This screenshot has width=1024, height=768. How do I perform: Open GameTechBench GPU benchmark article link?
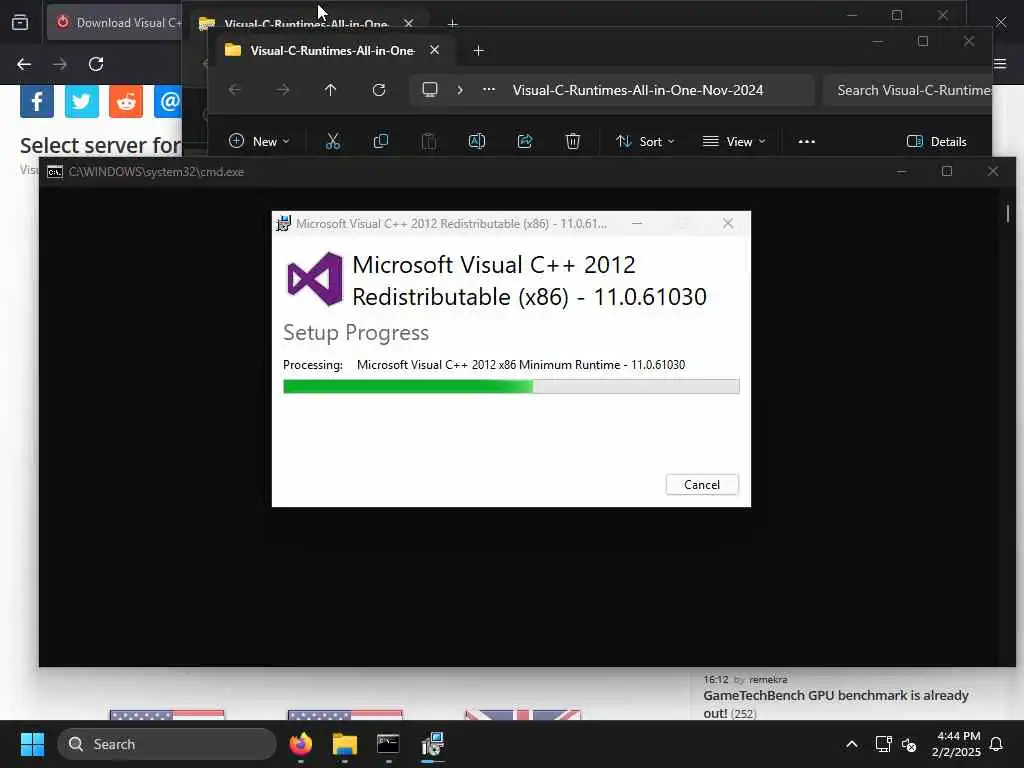point(835,703)
